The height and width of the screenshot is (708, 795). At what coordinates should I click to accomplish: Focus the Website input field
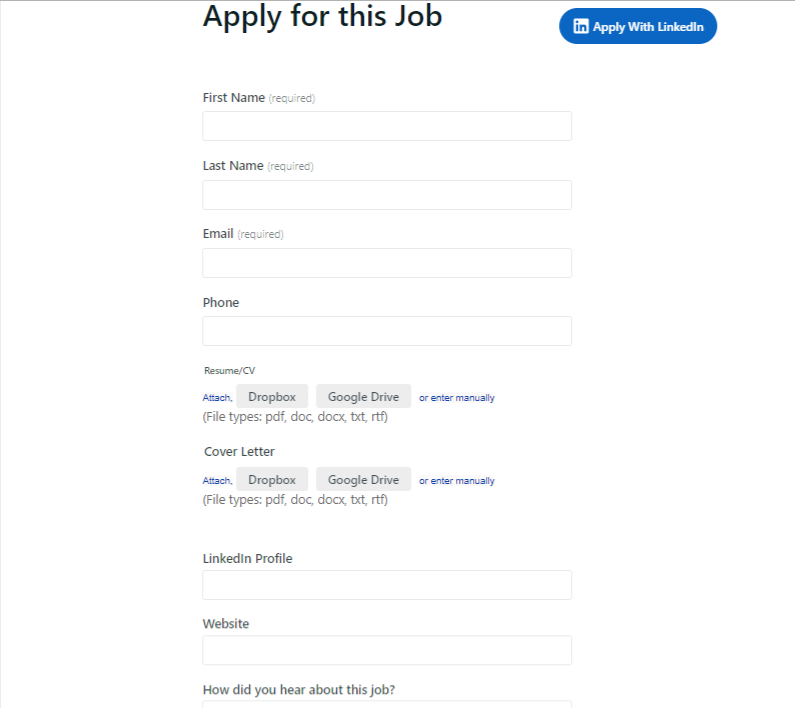(387, 650)
